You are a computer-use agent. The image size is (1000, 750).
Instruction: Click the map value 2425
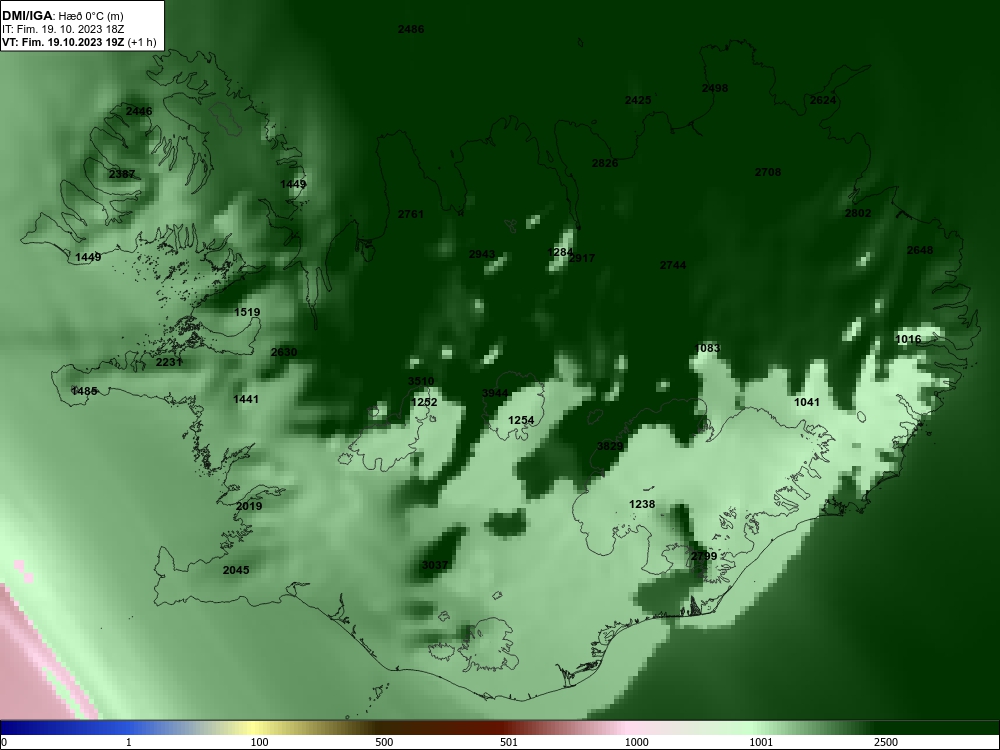click(x=638, y=101)
